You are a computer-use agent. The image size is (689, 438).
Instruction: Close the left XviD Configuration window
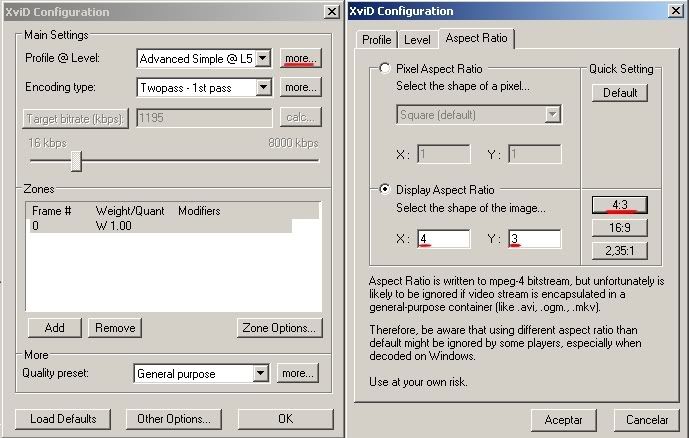(332, 11)
